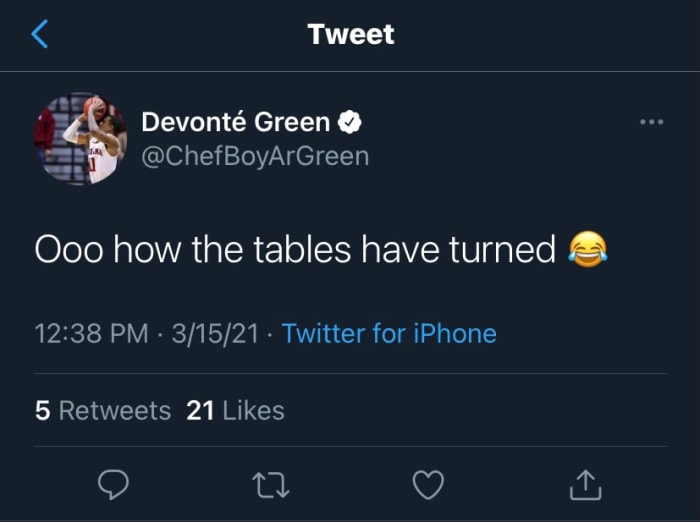
Task: Tap the 3/15/21 date text
Action: [217, 333]
